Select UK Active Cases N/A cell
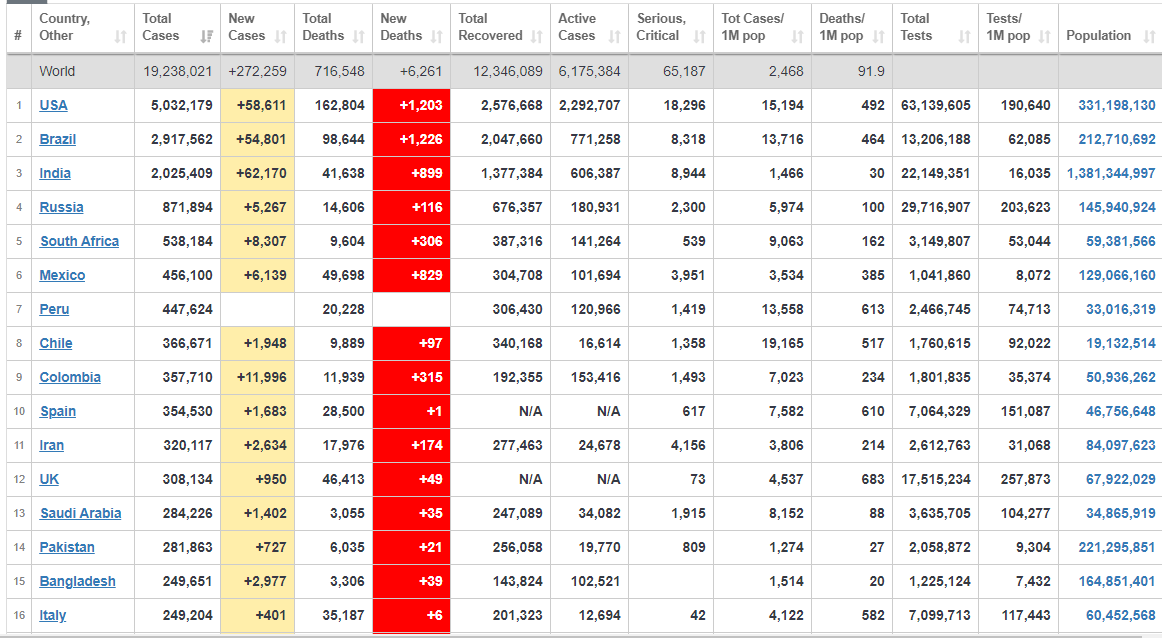This screenshot has width=1162, height=638. 589,480
